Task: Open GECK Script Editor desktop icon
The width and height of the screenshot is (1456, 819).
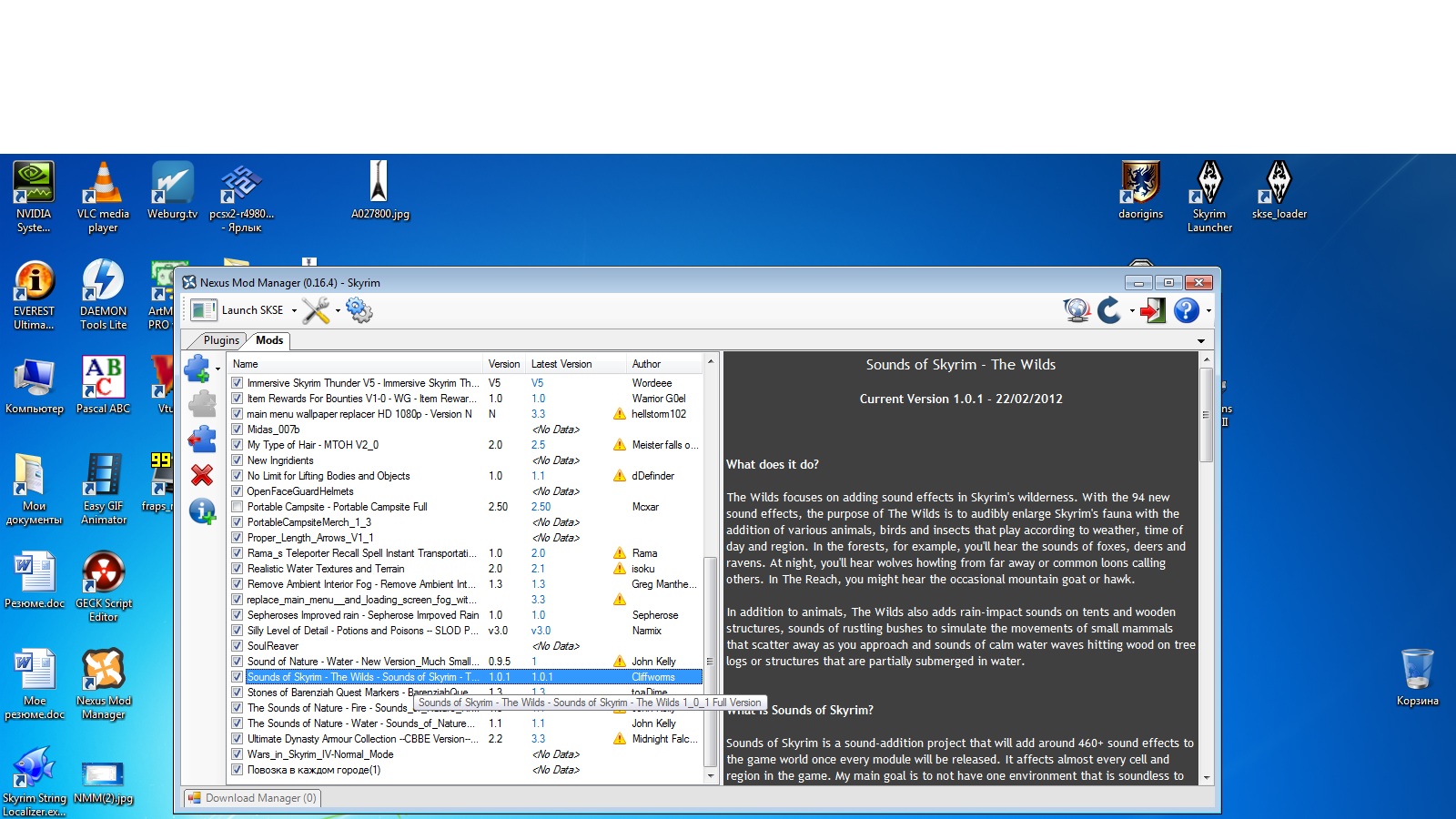Action: 104,586
